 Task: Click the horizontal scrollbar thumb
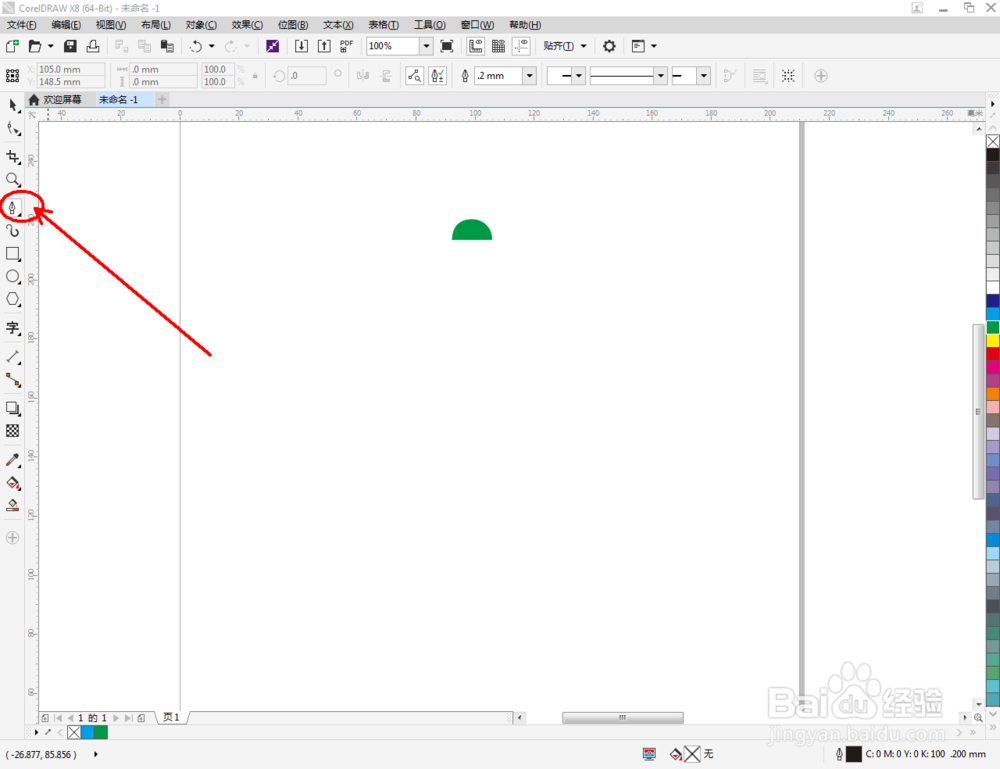point(622,717)
